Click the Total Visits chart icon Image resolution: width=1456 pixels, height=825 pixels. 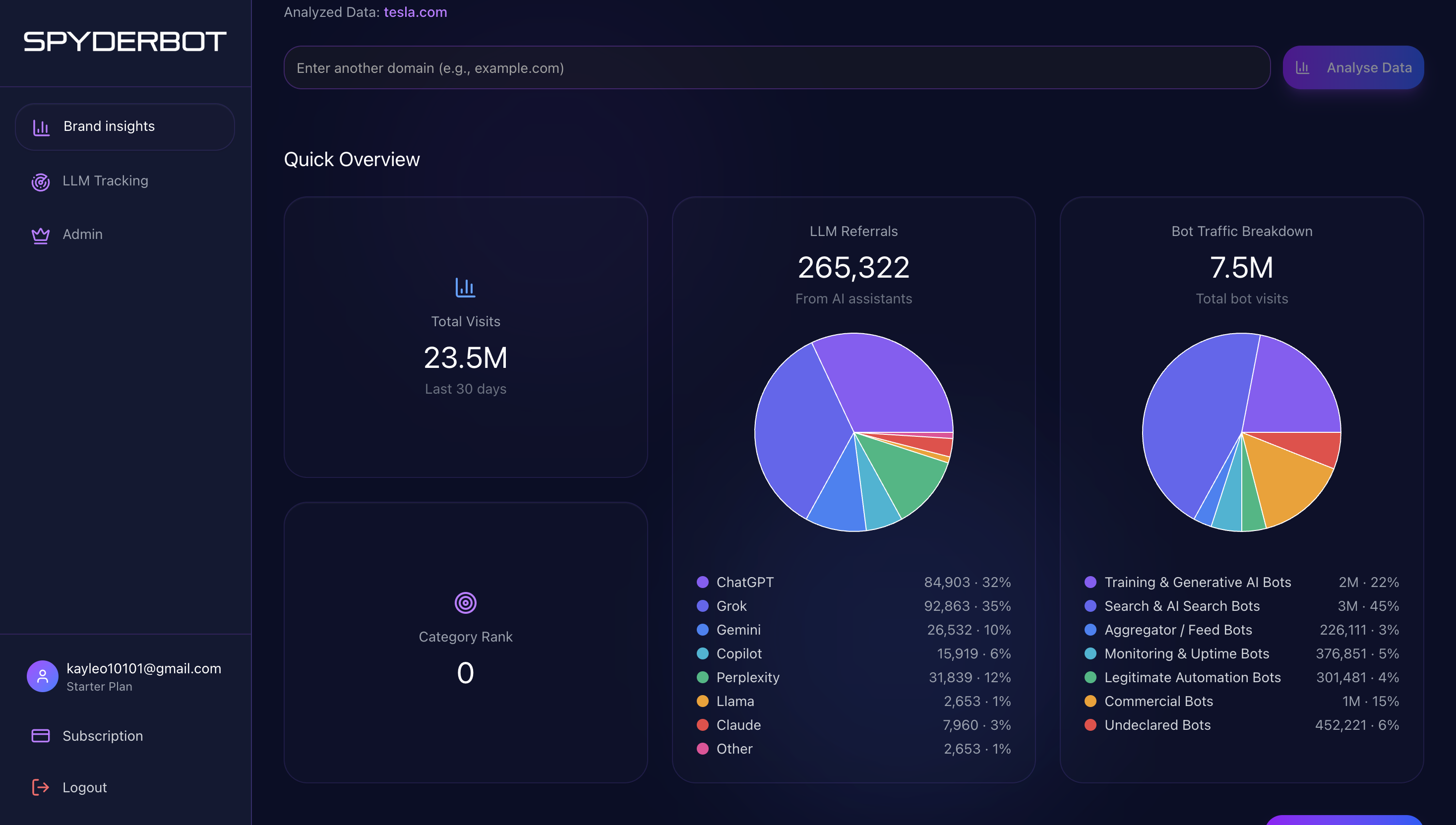point(465,287)
